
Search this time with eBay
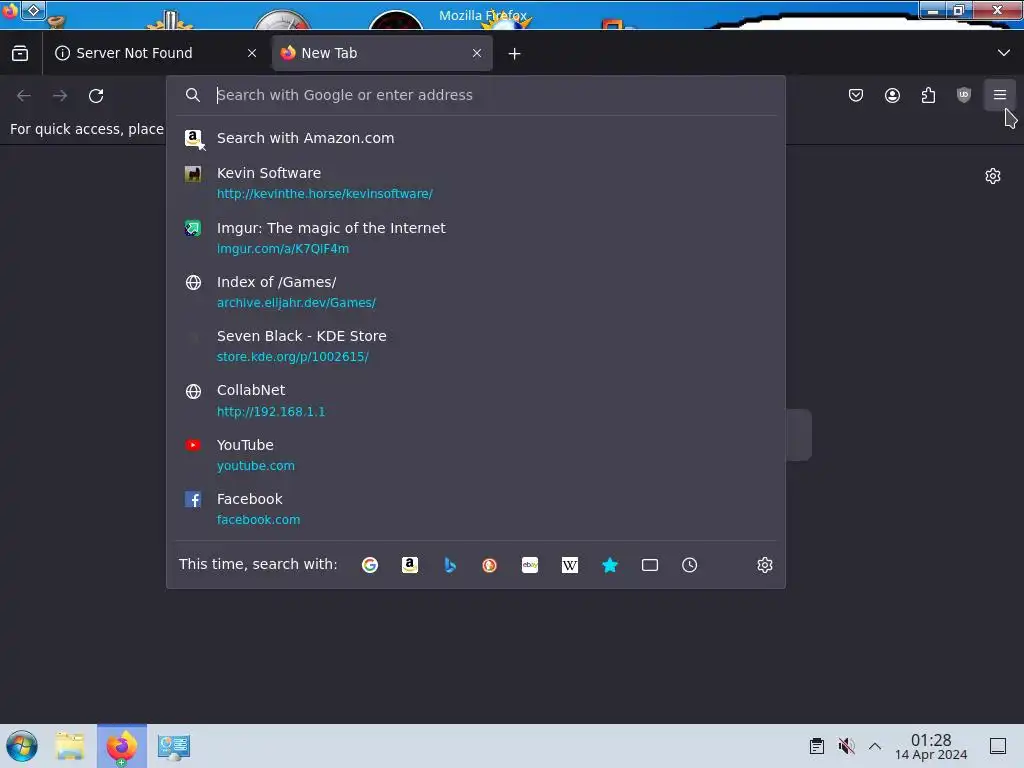pos(530,565)
